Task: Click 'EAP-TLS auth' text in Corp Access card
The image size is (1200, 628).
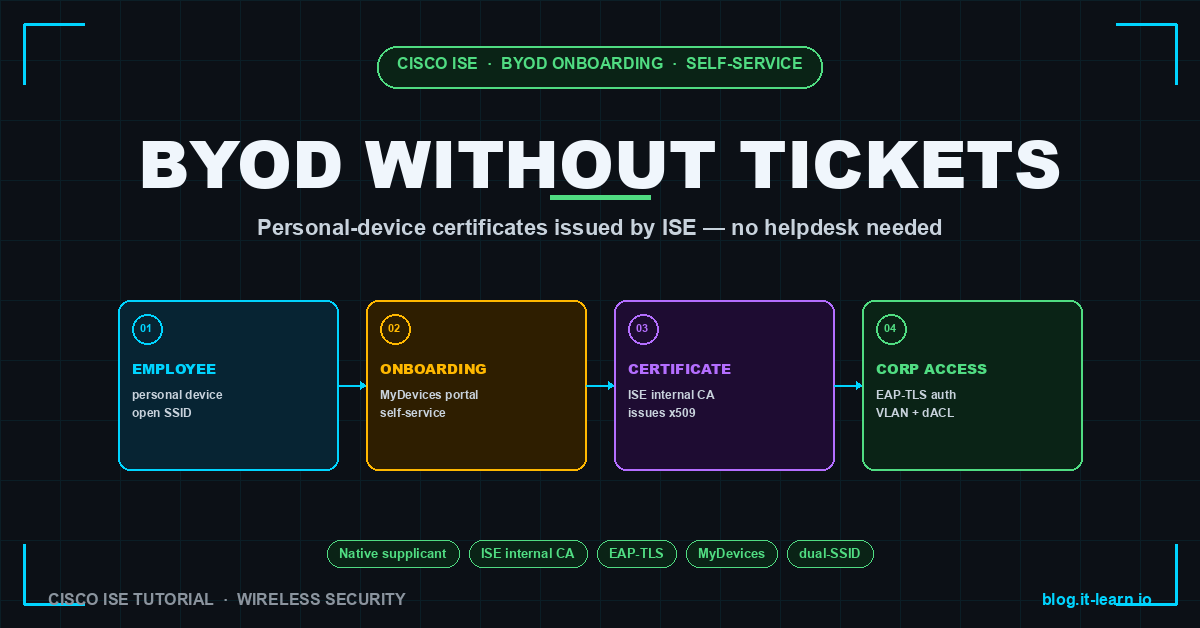Action: coord(916,395)
